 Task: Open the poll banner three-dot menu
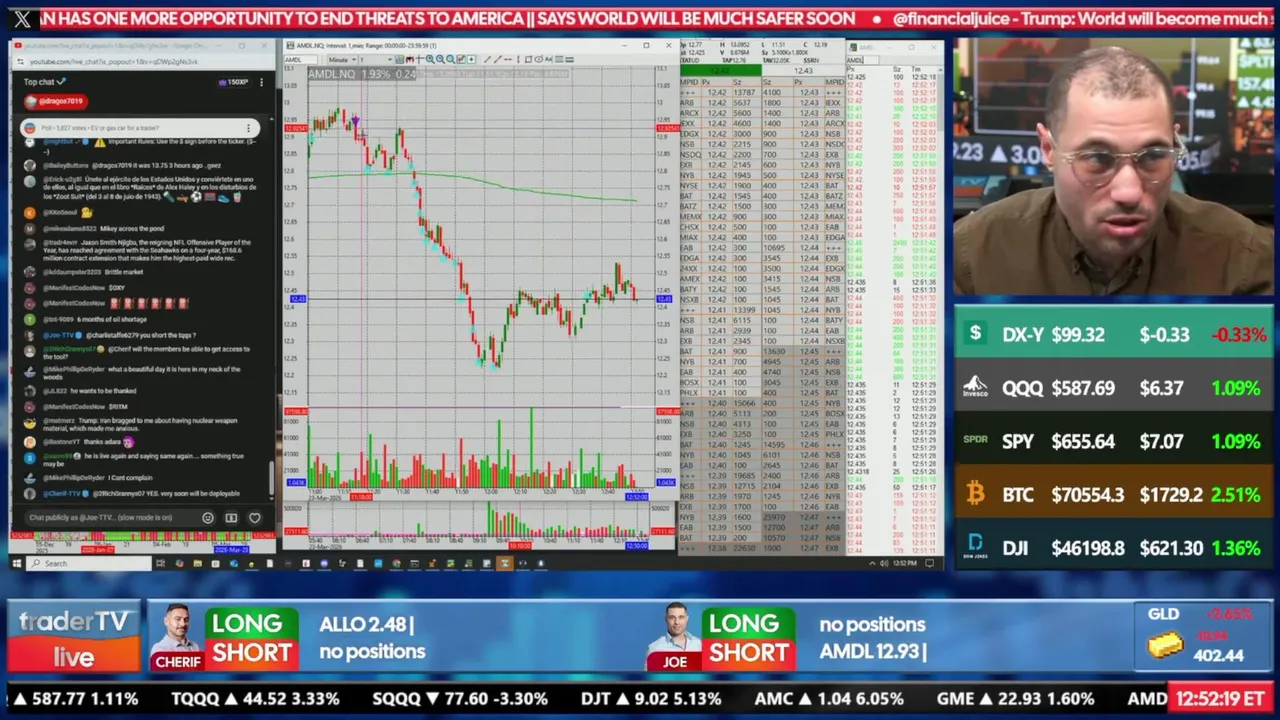point(249,128)
